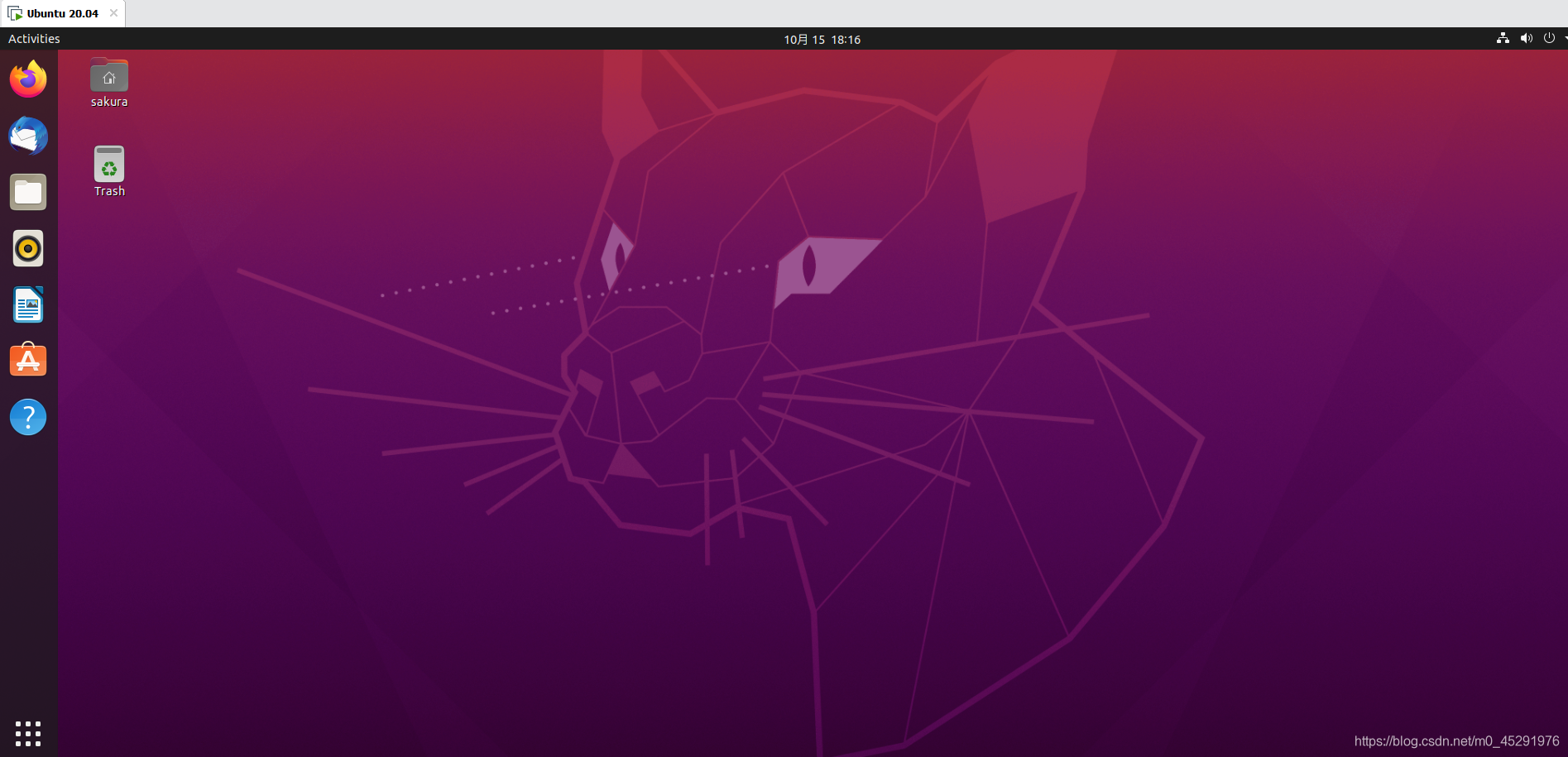Screen dimensions: 1568x757
Task: Click the volume speaker icon
Action: point(1526,38)
